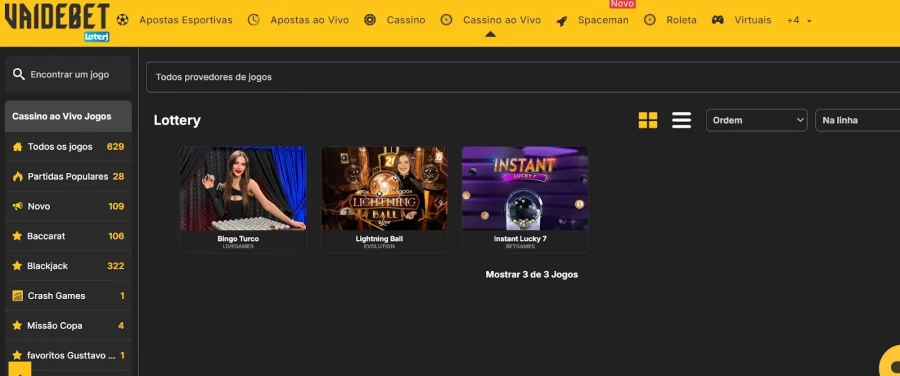
Task: Open the Na linha filter dropdown
Action: [858, 120]
